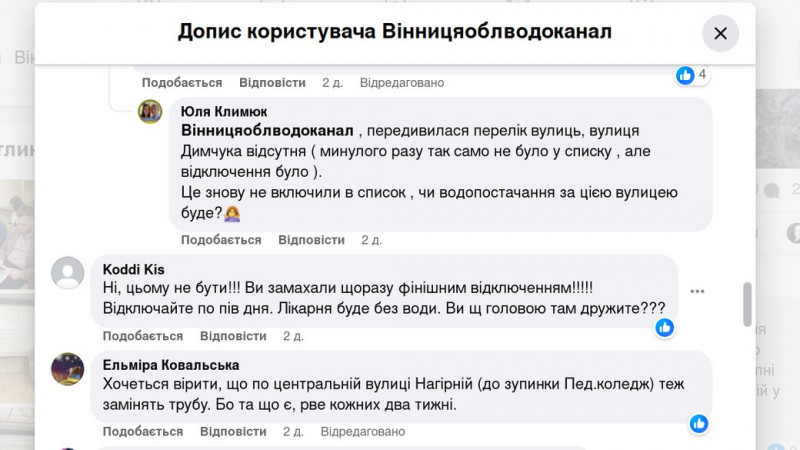This screenshot has height=450, width=800.
Task: Click the 2 д. timestamp on Koddi Kis comment
Action: (x=293, y=336)
